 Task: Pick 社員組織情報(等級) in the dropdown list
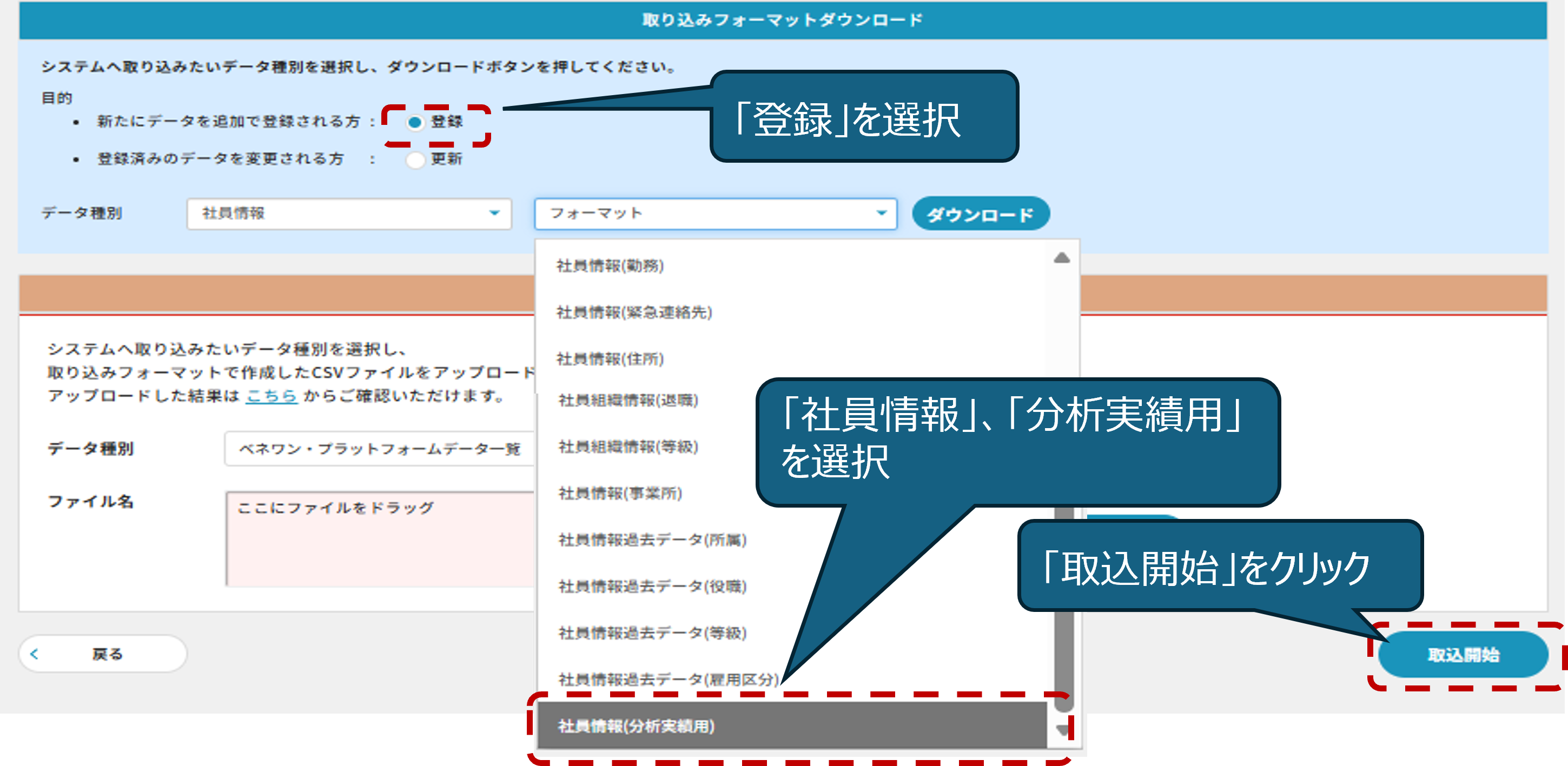tap(627, 447)
